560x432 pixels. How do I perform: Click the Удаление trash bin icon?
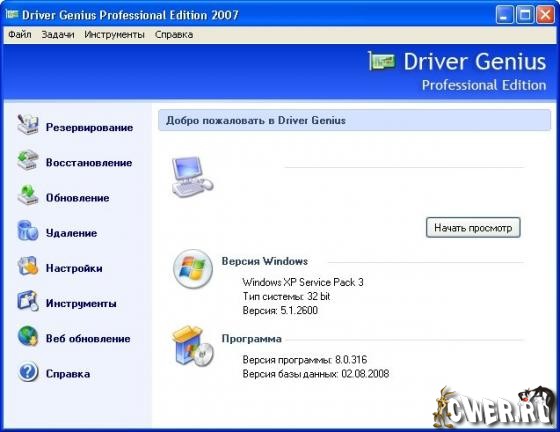tap(28, 230)
